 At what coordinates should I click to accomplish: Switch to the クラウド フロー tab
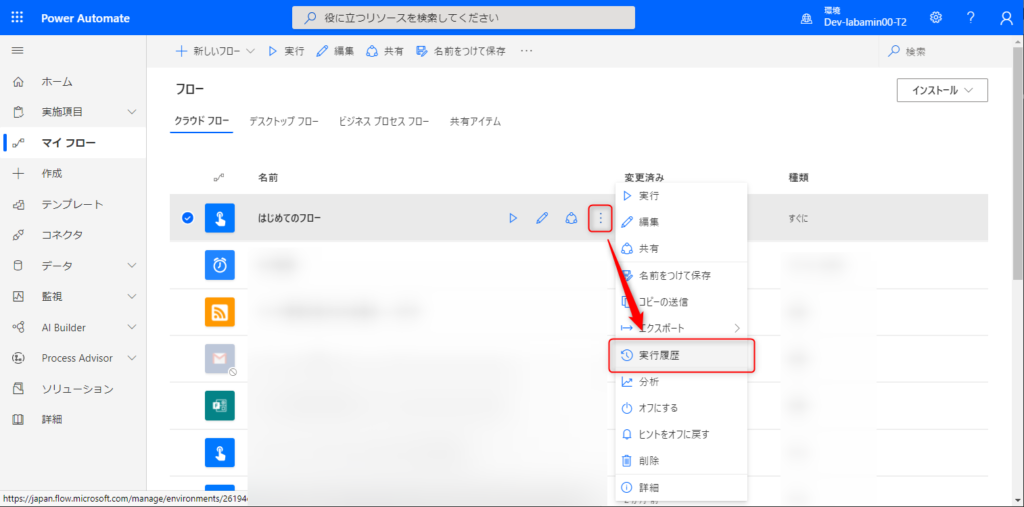pos(201,122)
